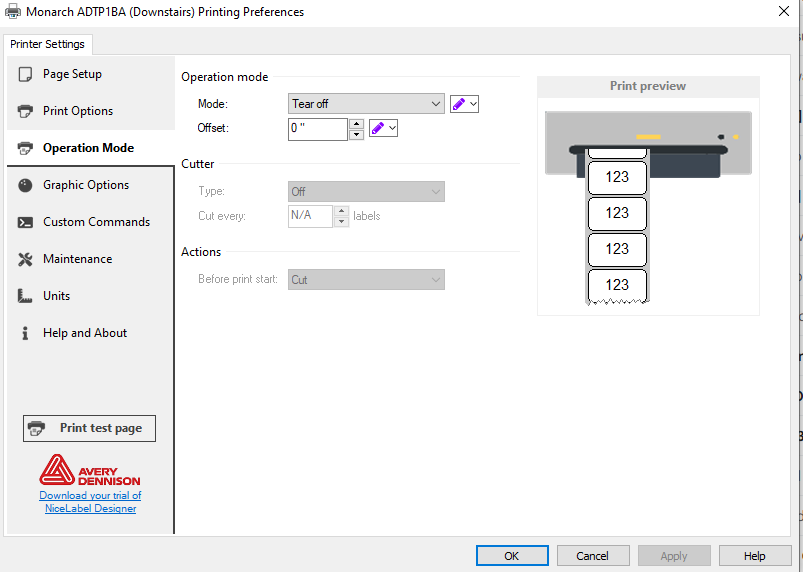This screenshot has height=572, width=803.
Task: Click the Maintenance tools icon
Action: (x=25, y=259)
